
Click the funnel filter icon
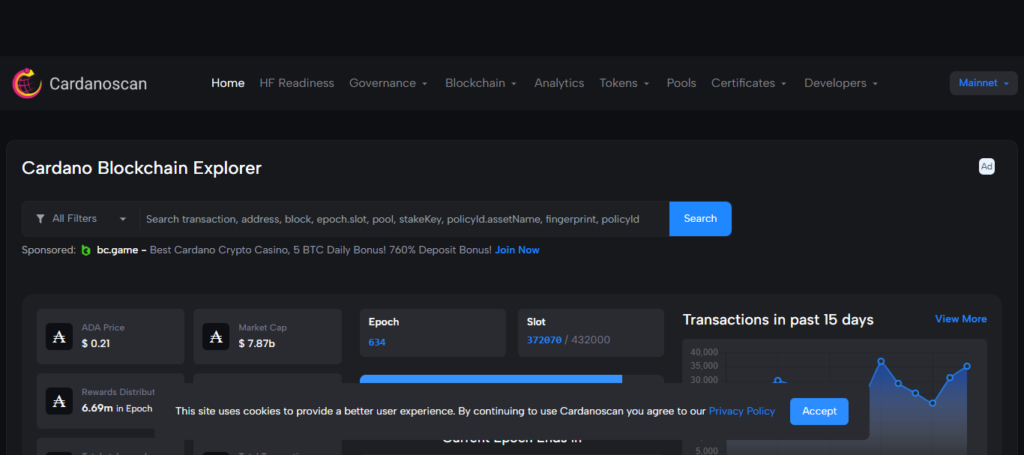[40, 219]
